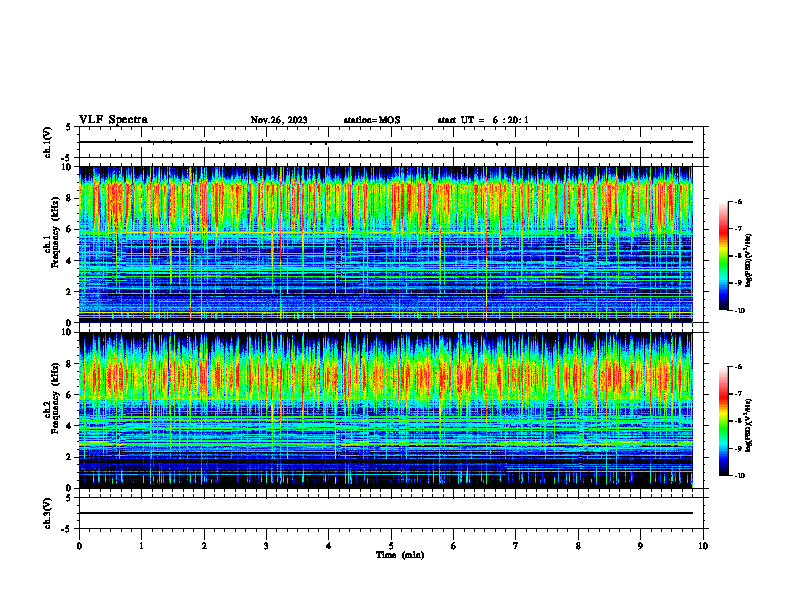Click the "start UT = 6:20:1" header text
This screenshot has width=792, height=612.
coord(483,120)
